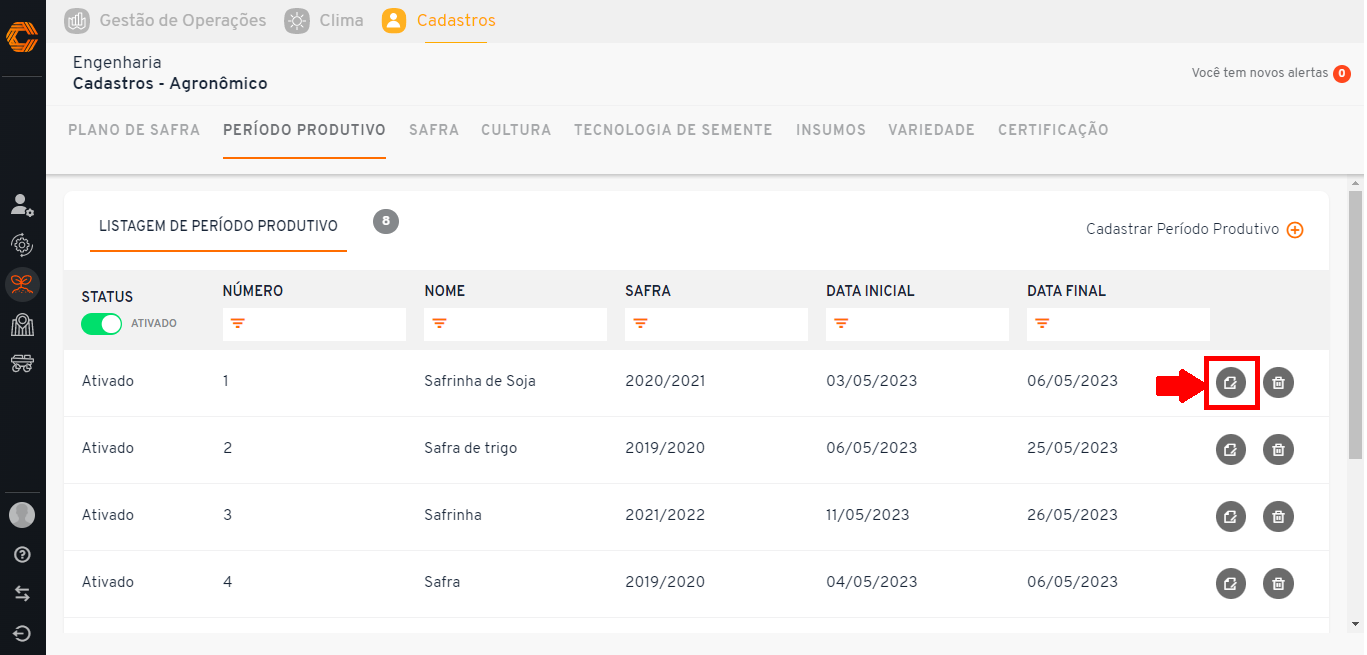This screenshot has width=1367, height=655.
Task: Click the vertical scrollbar thumb
Action: (x=1356, y=325)
